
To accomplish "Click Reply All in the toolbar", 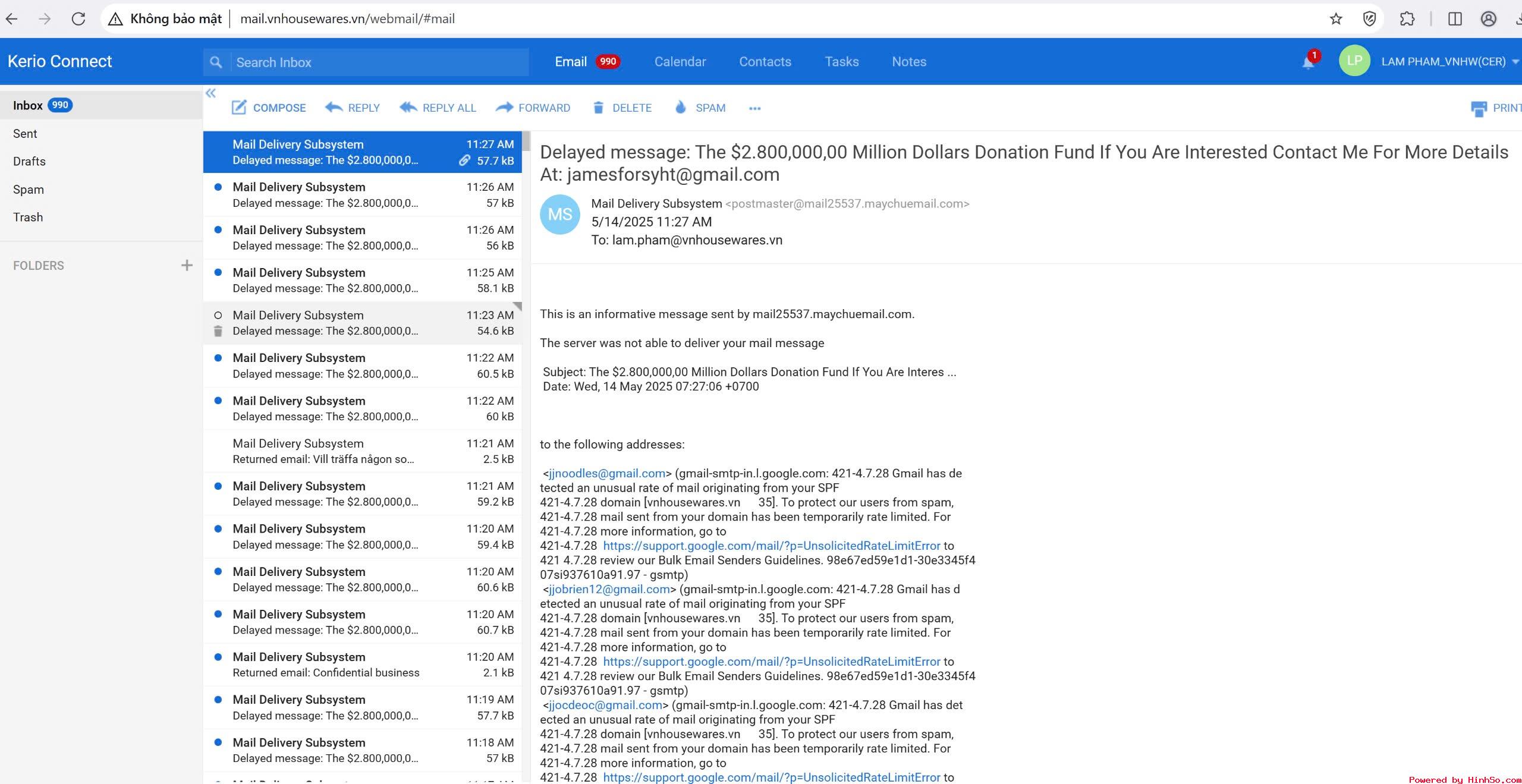I will [x=438, y=108].
